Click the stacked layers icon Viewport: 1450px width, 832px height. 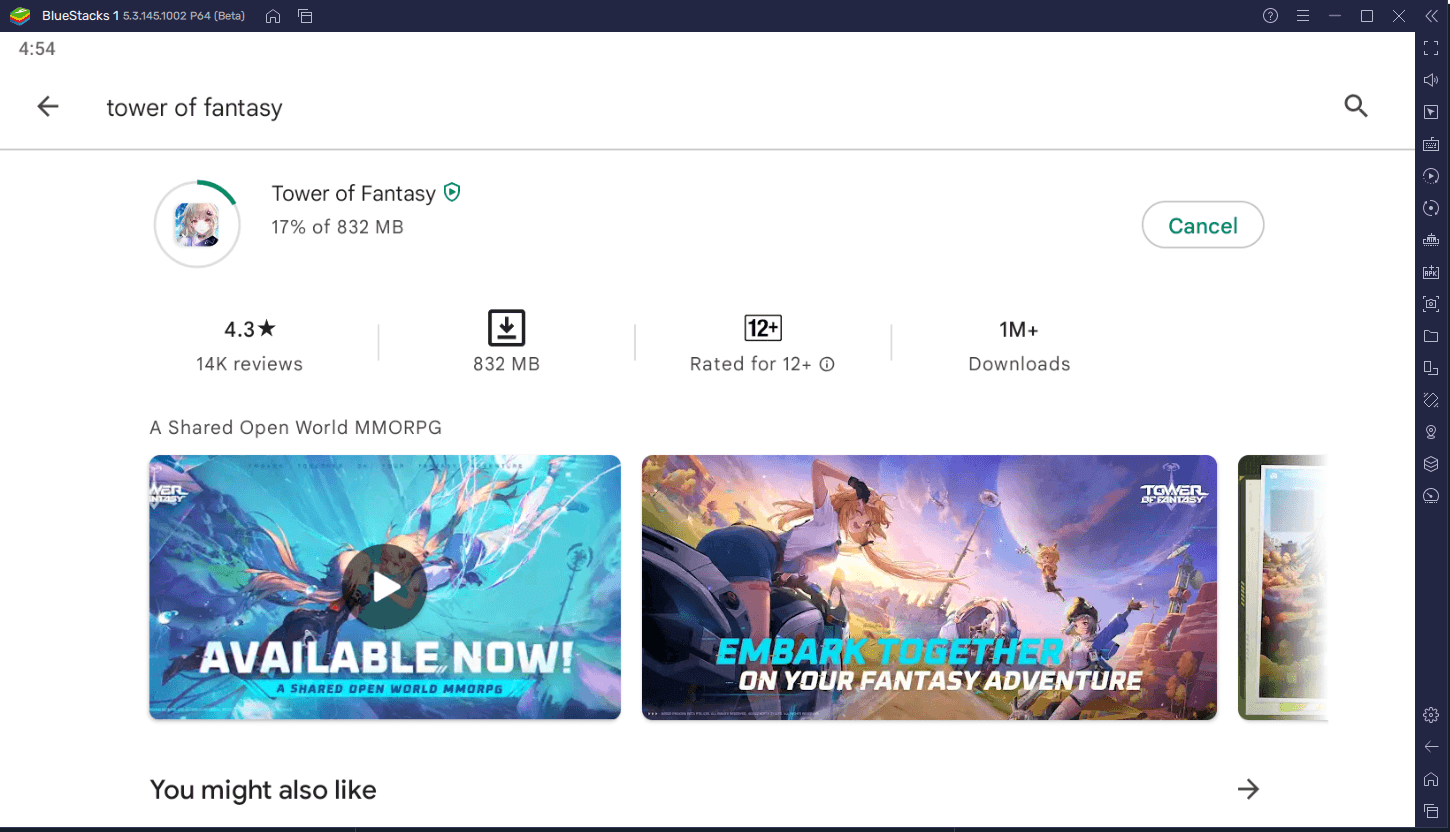1431,464
